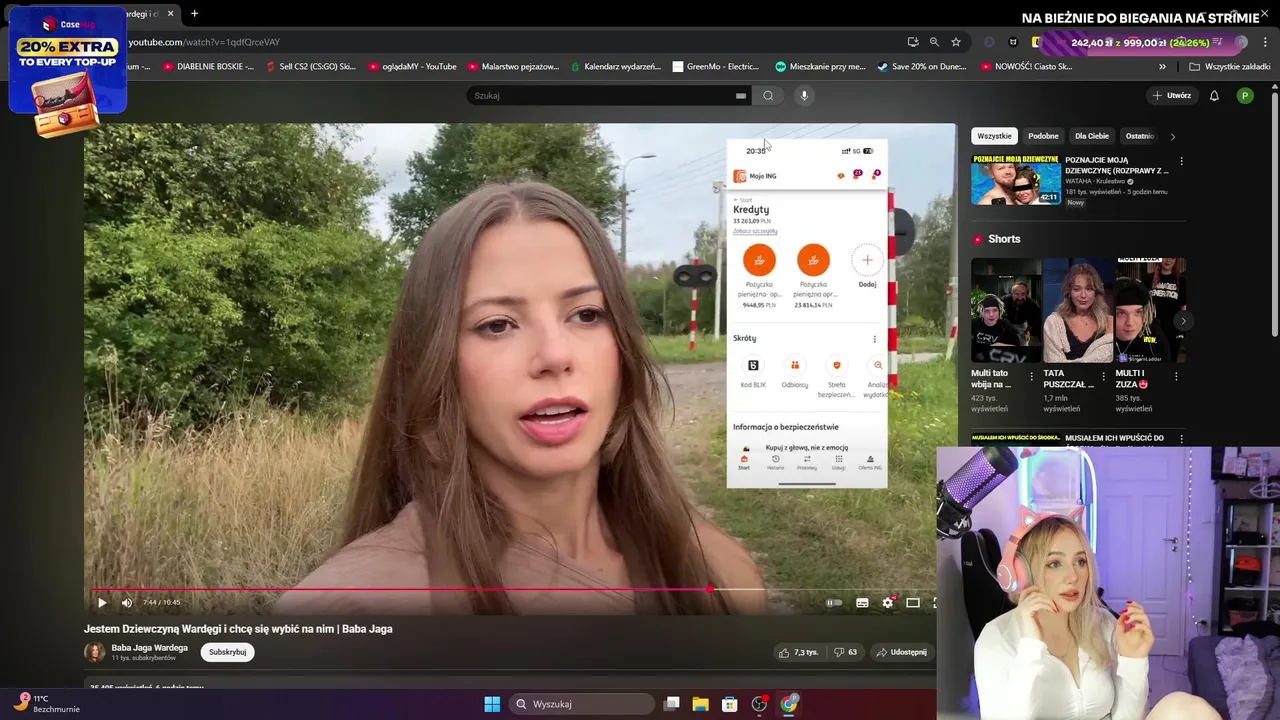Open options for MULTI I ZUZA short

coord(1176,377)
